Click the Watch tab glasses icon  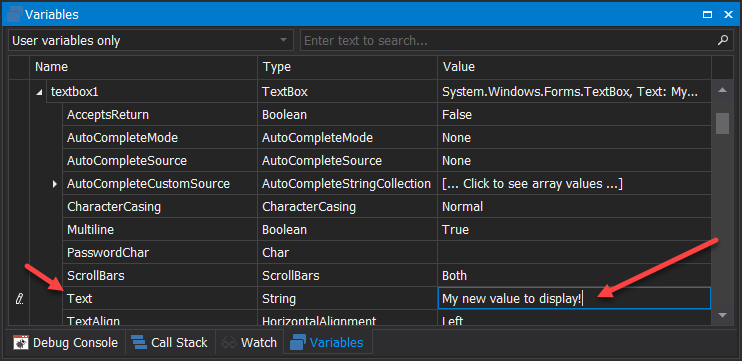point(229,342)
